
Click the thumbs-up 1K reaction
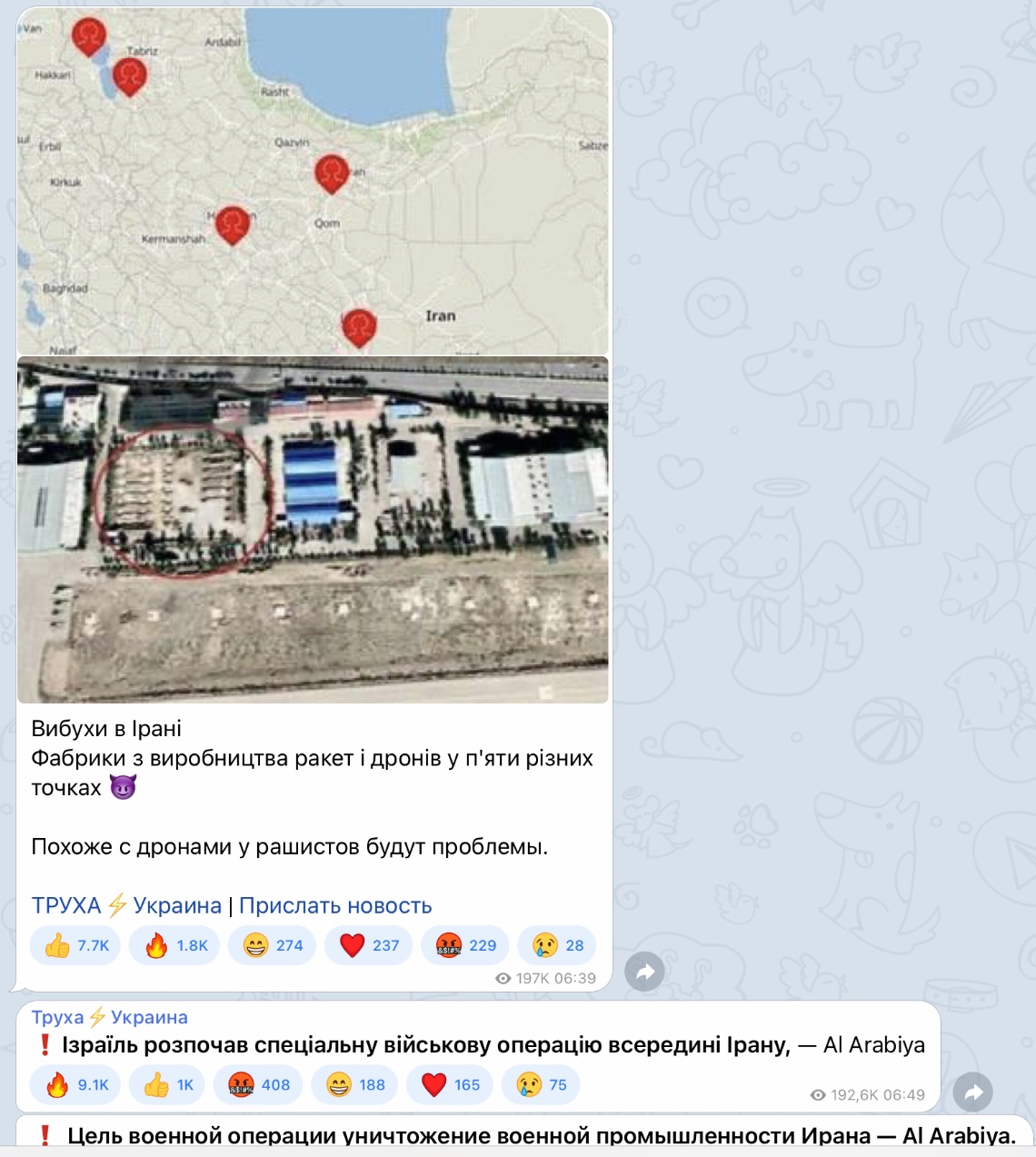171,1084
